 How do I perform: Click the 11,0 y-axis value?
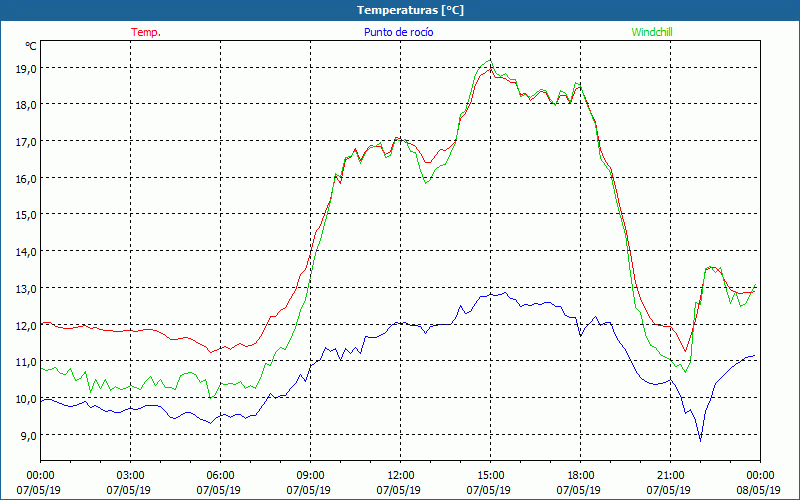point(26,362)
